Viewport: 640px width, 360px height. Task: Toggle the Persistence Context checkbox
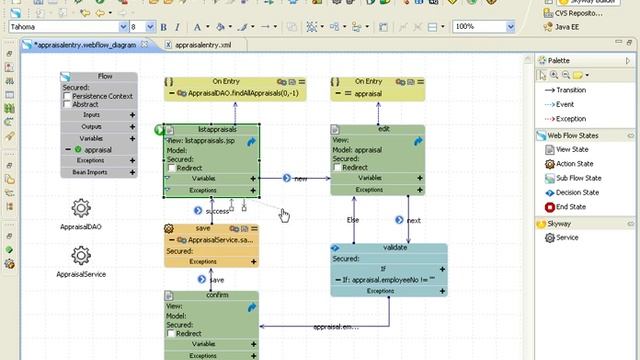point(67,96)
